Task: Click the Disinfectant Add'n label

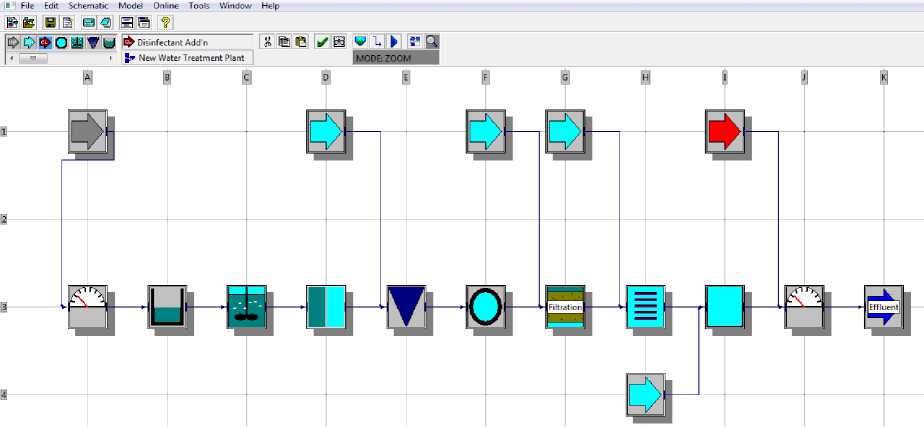Action: [x=173, y=42]
